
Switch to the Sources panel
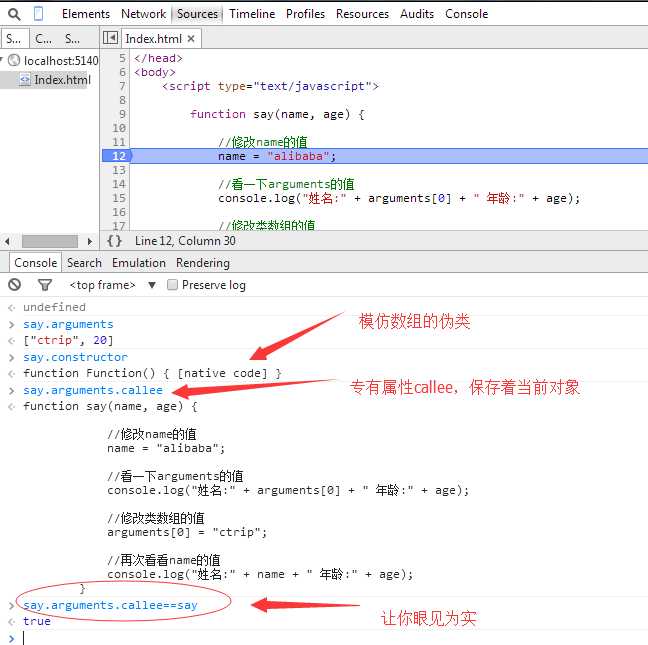[x=197, y=14]
